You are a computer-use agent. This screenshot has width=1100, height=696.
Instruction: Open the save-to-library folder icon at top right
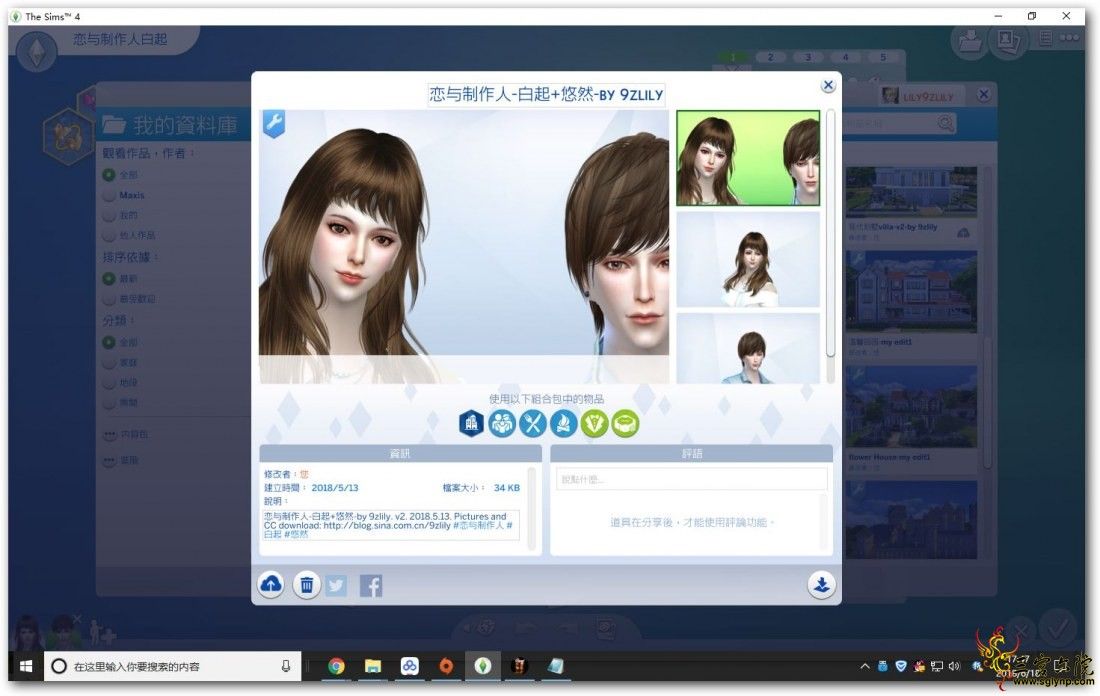tap(970, 41)
